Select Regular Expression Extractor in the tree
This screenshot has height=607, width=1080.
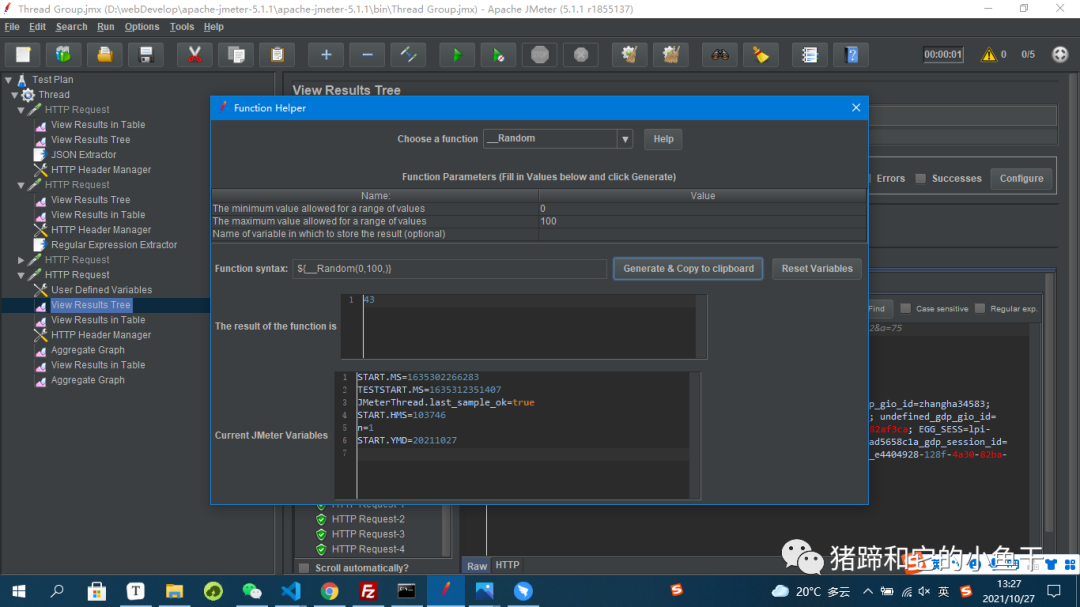pos(114,245)
